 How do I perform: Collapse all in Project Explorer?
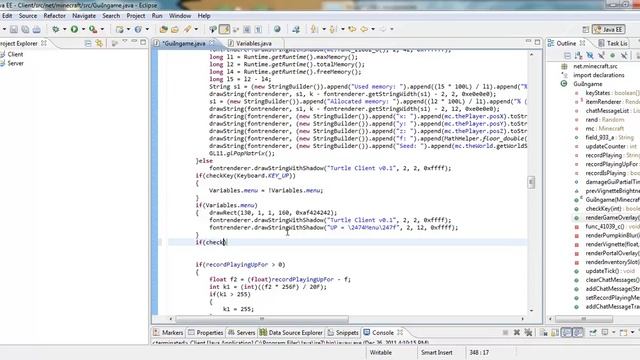pos(88,43)
